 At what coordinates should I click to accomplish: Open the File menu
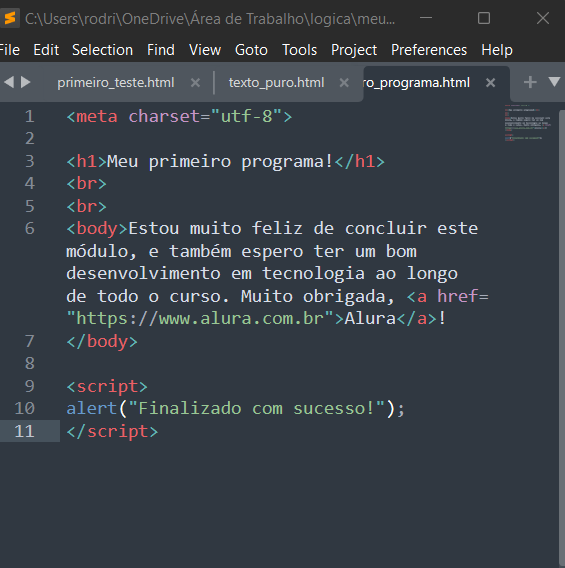coord(10,50)
